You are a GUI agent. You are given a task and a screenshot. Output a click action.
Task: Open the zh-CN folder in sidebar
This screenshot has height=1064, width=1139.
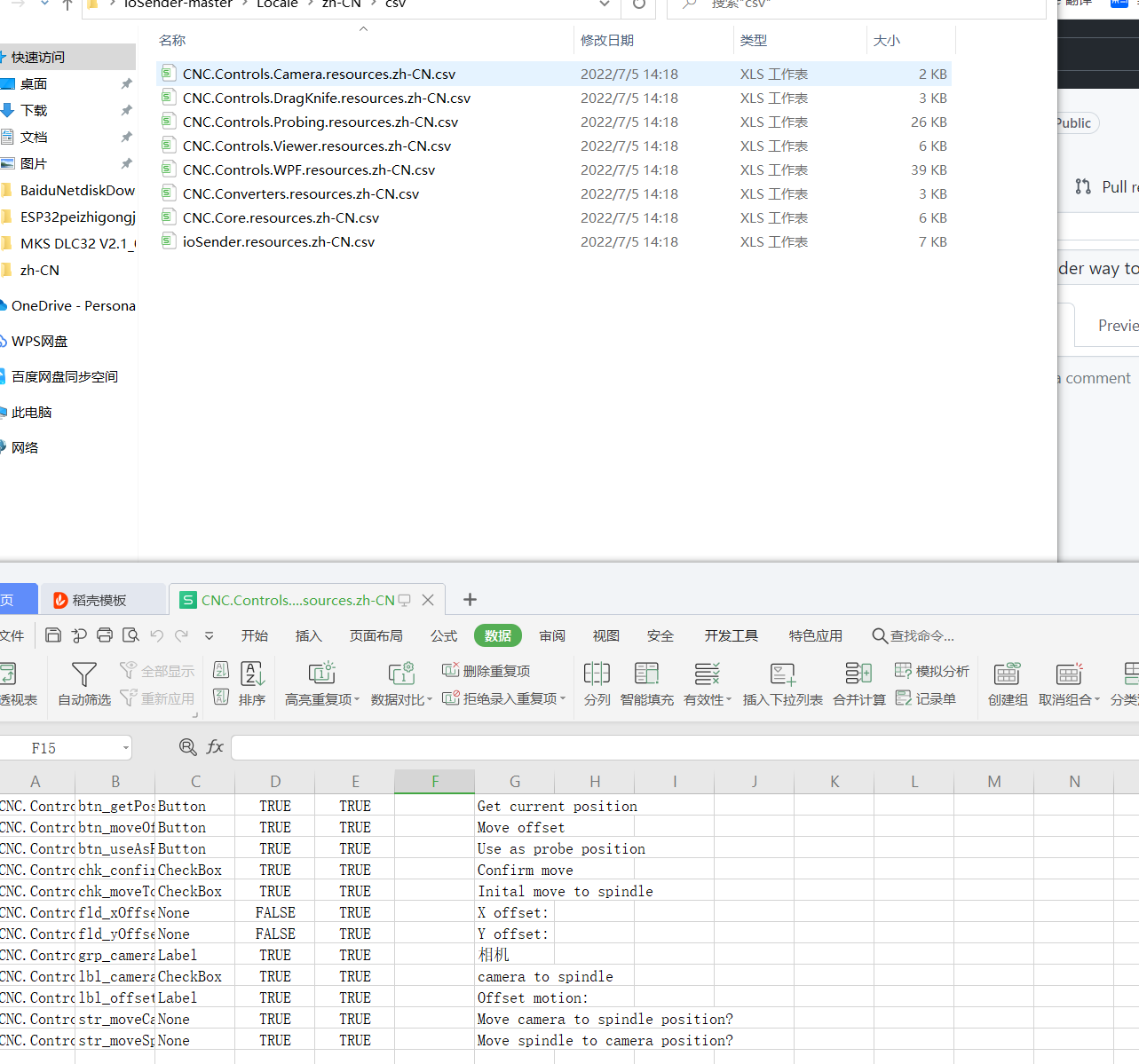click(x=40, y=270)
